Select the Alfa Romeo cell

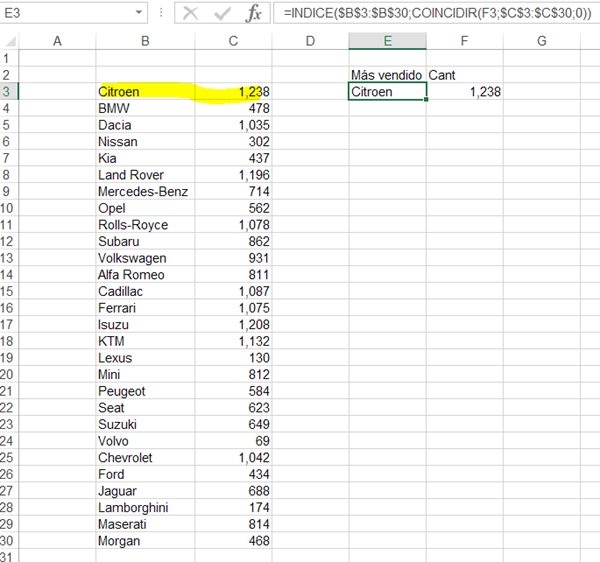[145, 275]
